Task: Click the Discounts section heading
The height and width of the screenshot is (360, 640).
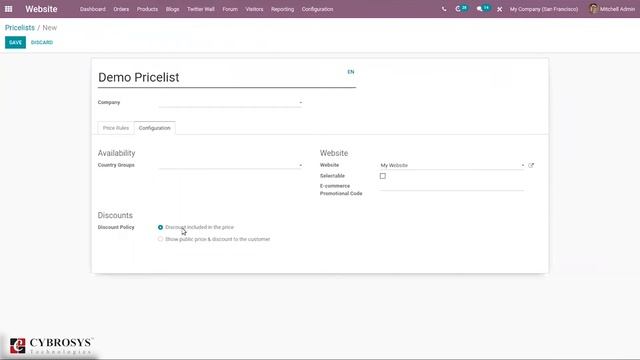Action: 115,215
